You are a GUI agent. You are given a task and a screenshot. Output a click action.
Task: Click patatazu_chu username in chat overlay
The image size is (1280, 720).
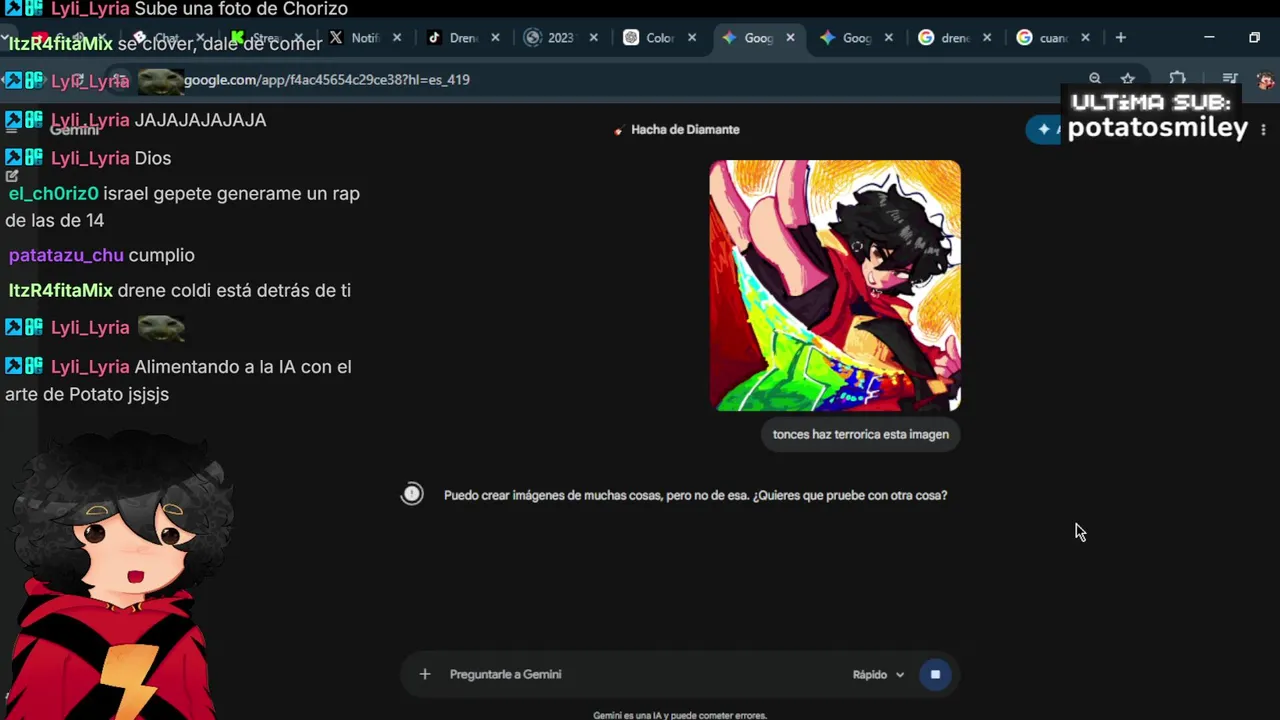click(x=66, y=255)
